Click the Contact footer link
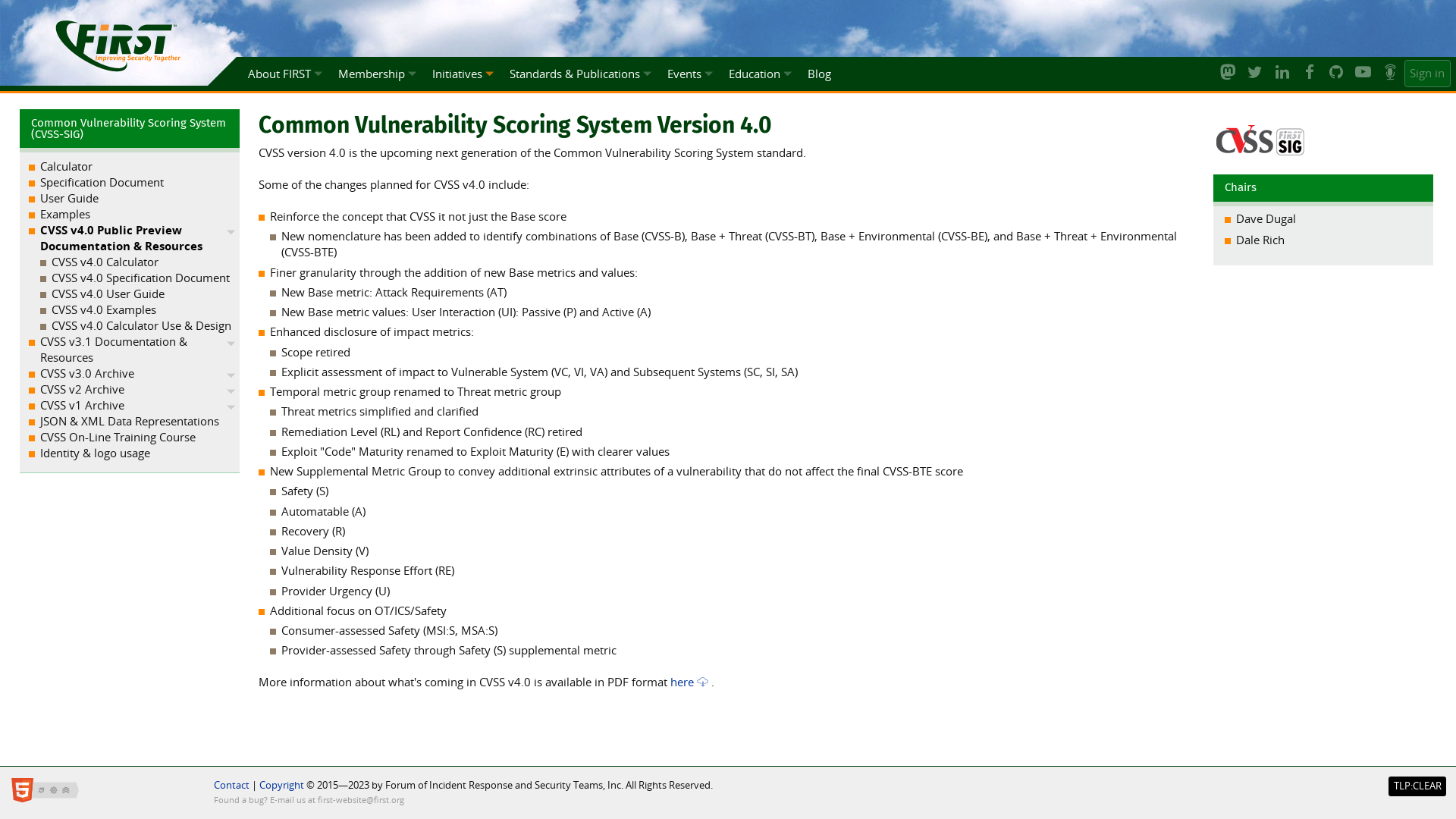This screenshot has width=1456, height=819. [231, 785]
